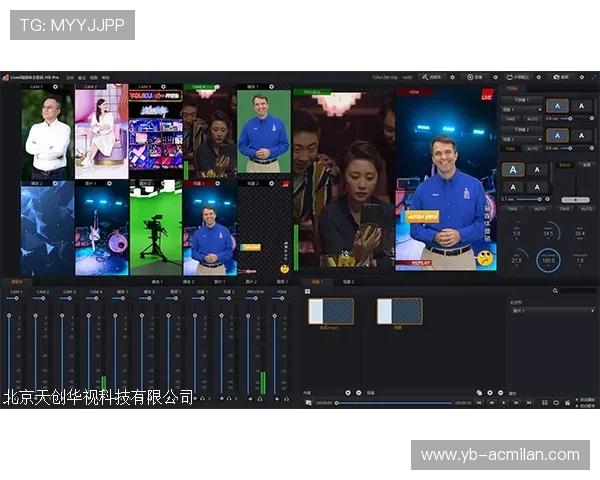The width and height of the screenshot is (600, 480).
Task: Toggle the loop checkbox at bottom right
Action: tap(578, 399)
